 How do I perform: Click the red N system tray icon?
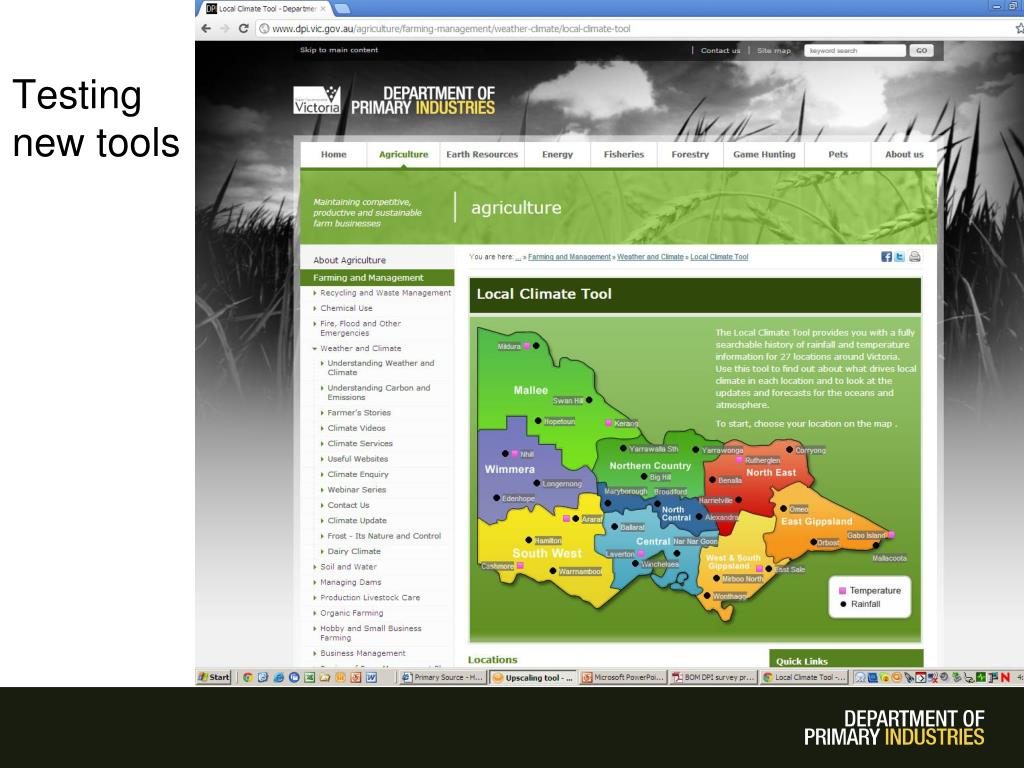tap(1005, 677)
